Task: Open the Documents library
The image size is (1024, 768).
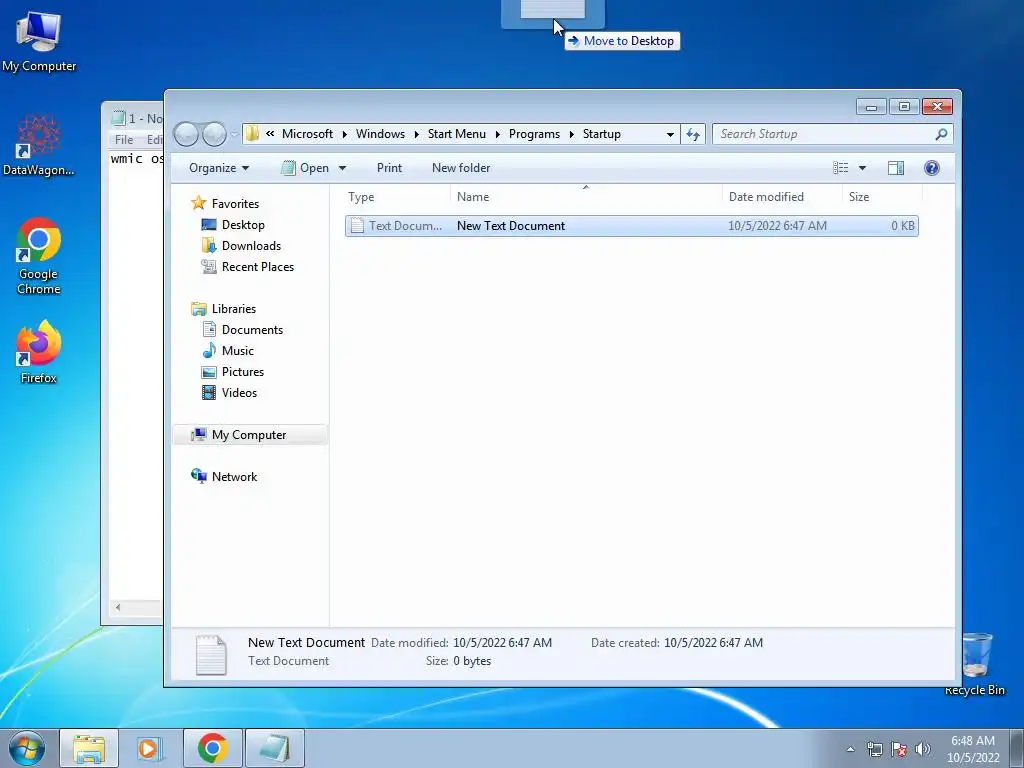Action: pos(242,330)
